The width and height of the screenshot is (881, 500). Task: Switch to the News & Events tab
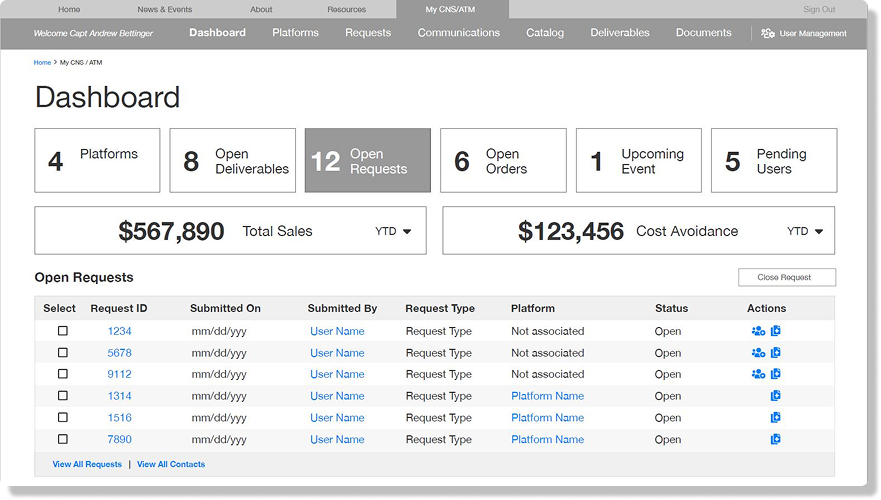(x=164, y=9)
